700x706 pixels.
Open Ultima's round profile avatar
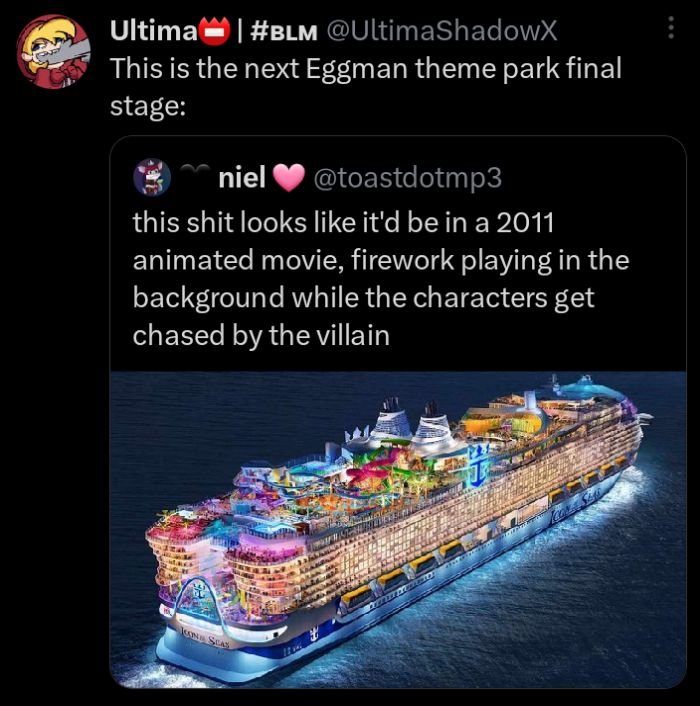pyautogui.click(x=54, y=52)
